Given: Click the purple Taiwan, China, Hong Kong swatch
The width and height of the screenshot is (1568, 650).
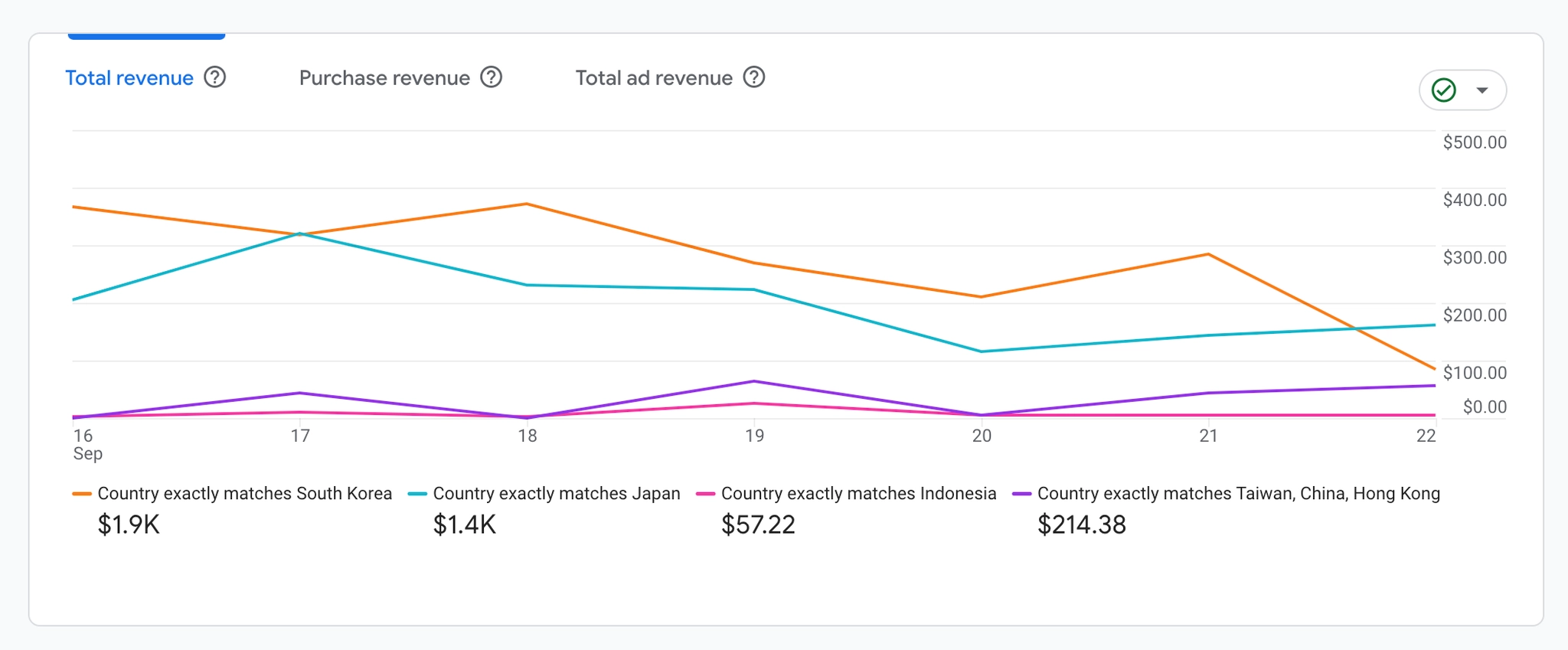Looking at the screenshot, I should [1021, 494].
